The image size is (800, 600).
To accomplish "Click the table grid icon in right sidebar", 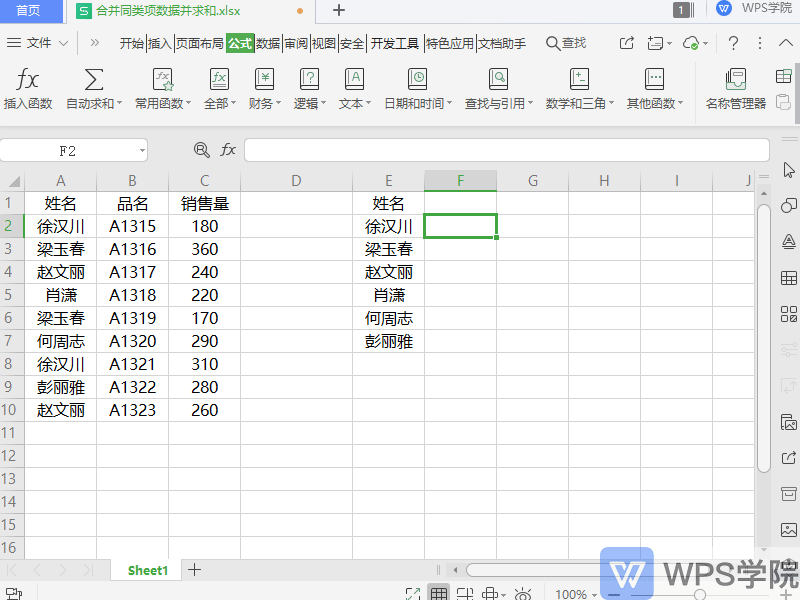I will point(789,278).
